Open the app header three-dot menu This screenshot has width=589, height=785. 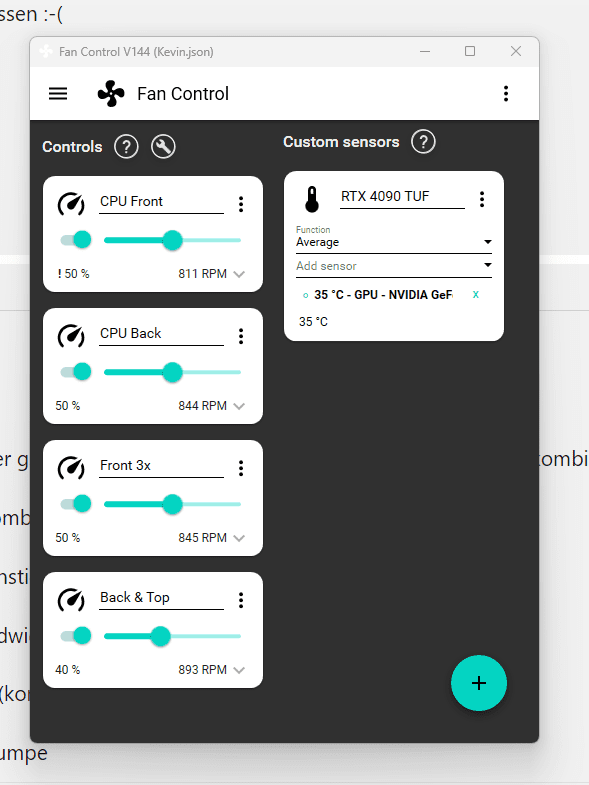506,94
